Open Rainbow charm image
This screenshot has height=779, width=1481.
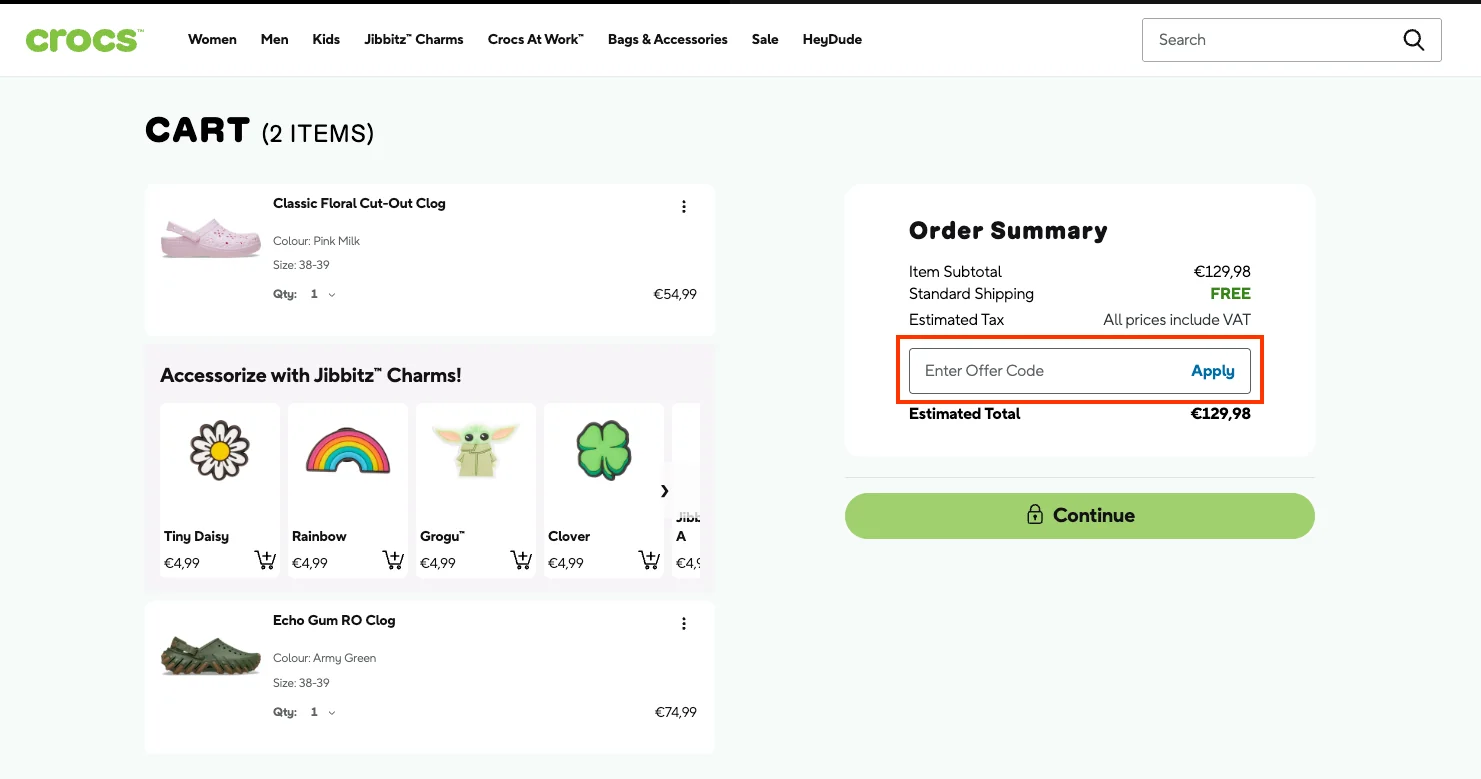coord(348,451)
